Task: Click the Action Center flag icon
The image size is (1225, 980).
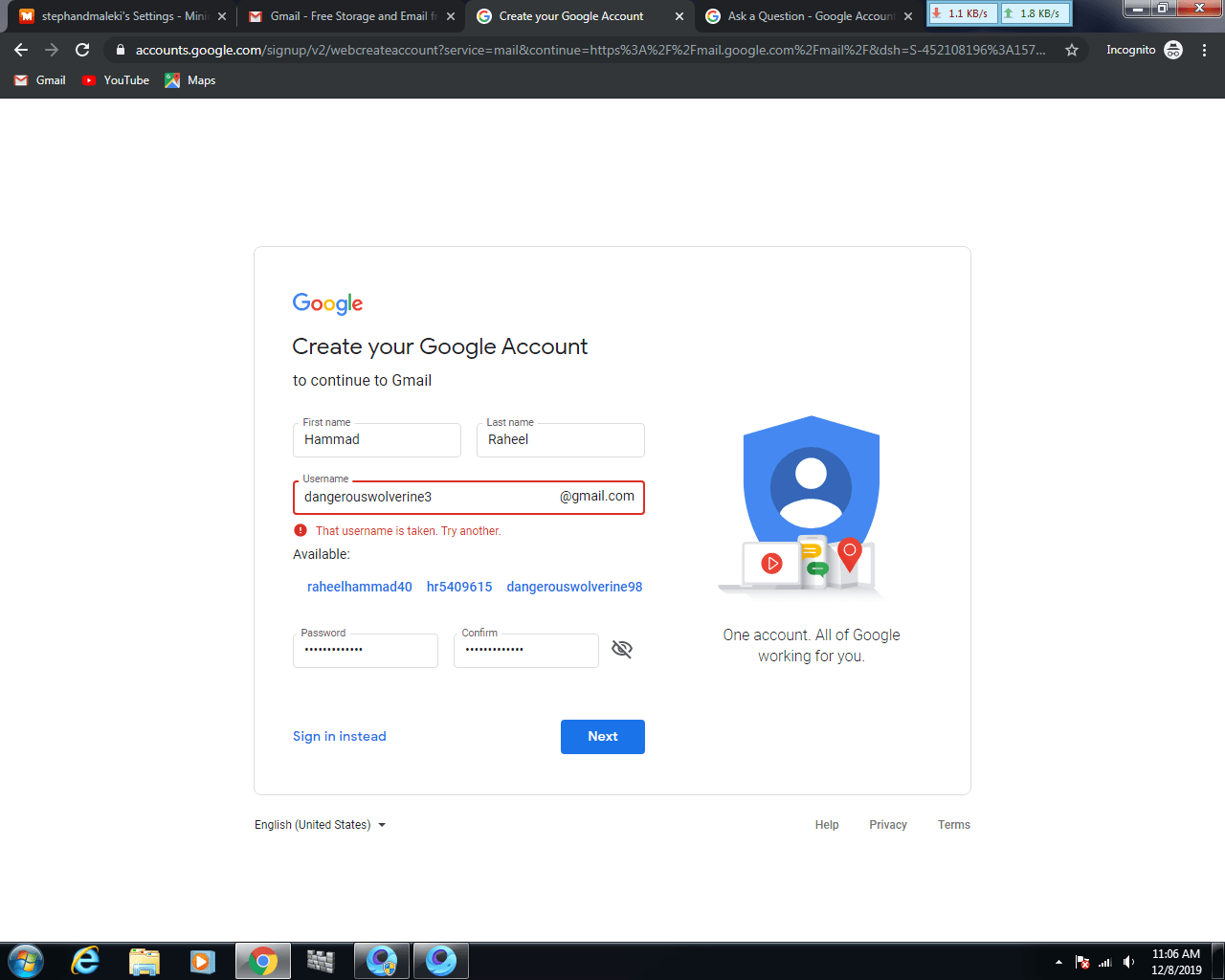Action: click(1082, 962)
